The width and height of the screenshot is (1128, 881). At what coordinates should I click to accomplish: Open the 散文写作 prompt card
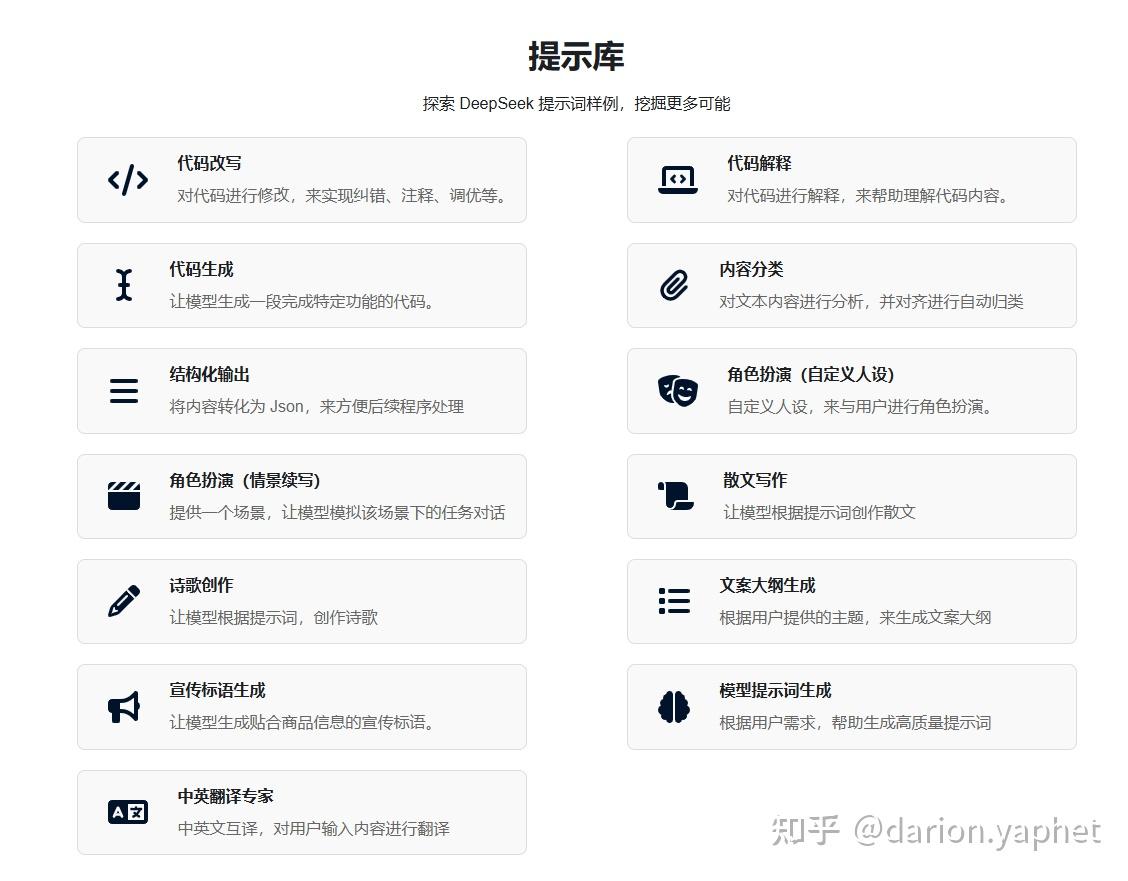[851, 496]
